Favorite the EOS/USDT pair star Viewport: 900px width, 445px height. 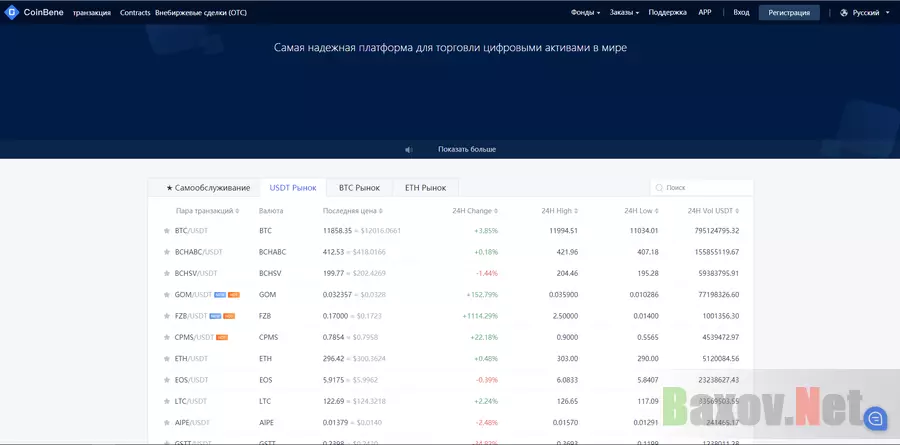pos(166,380)
